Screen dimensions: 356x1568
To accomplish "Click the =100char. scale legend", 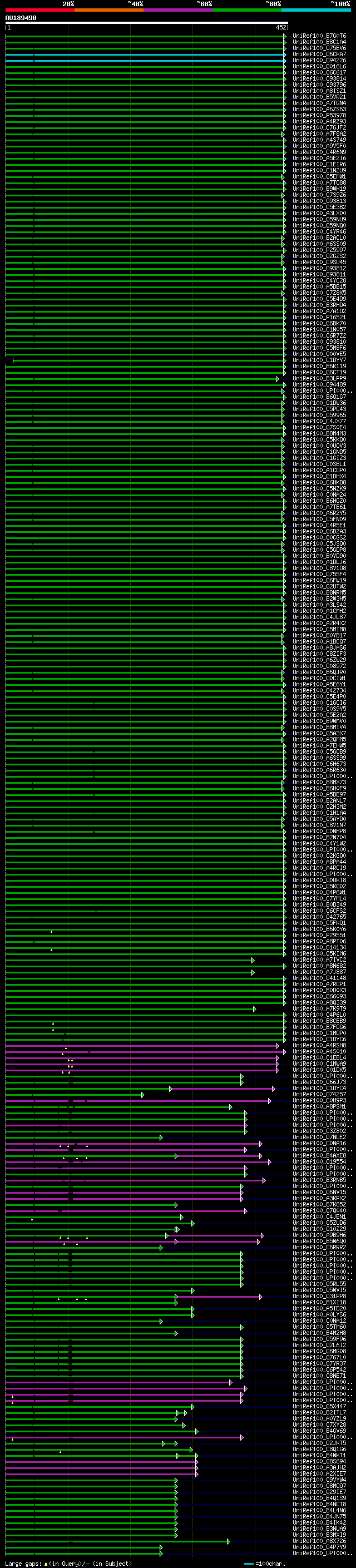I will [x=264, y=1563].
